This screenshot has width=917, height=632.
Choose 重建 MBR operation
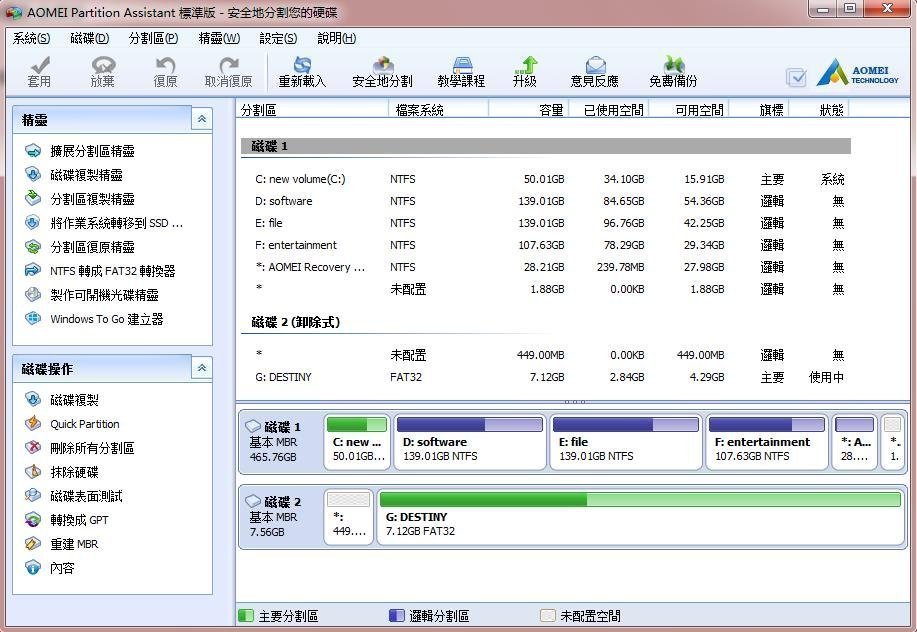point(62,544)
